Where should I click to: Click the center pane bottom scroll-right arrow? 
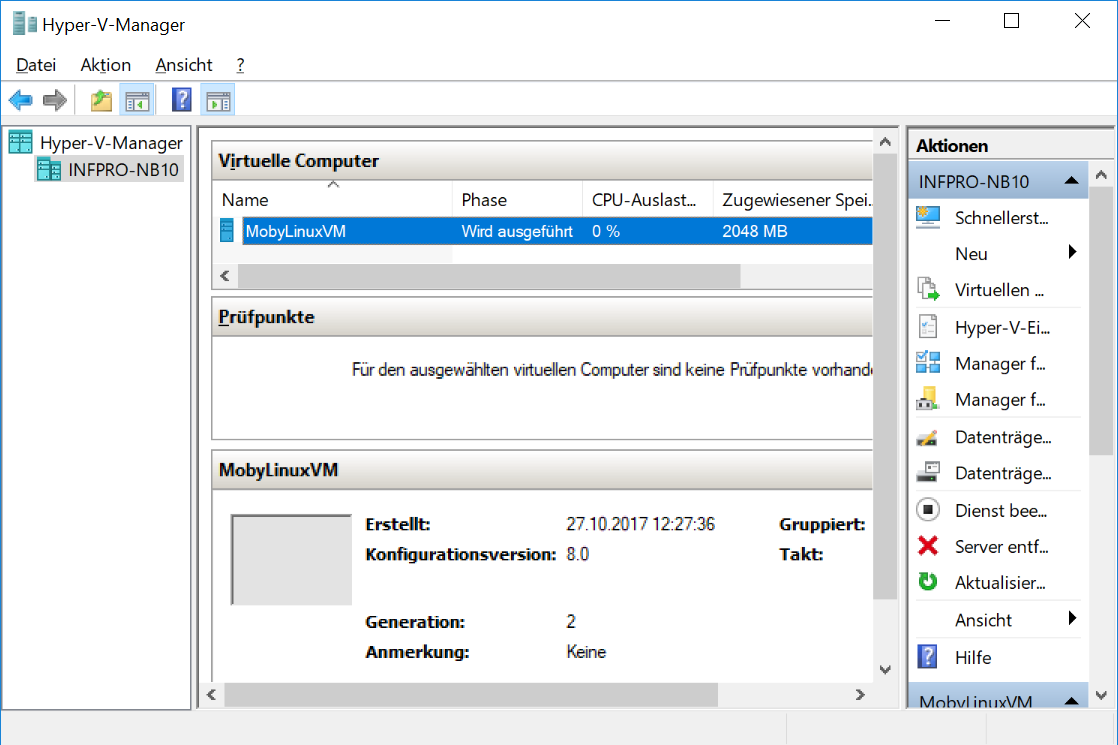[x=860, y=694]
